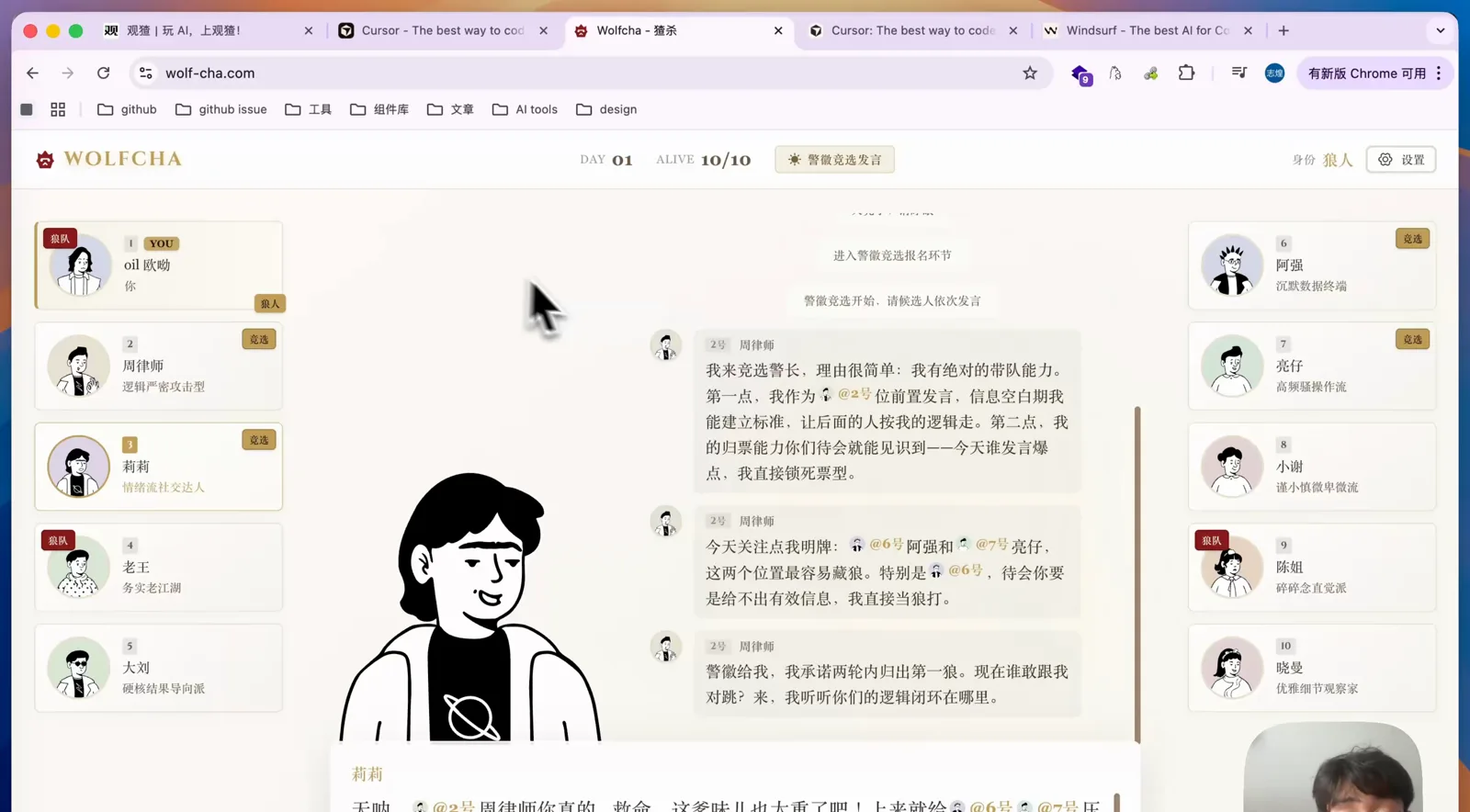Screen dimensions: 1470x812
Task: Click 有新版 Chrome 可用 update button
Action: point(1366,73)
